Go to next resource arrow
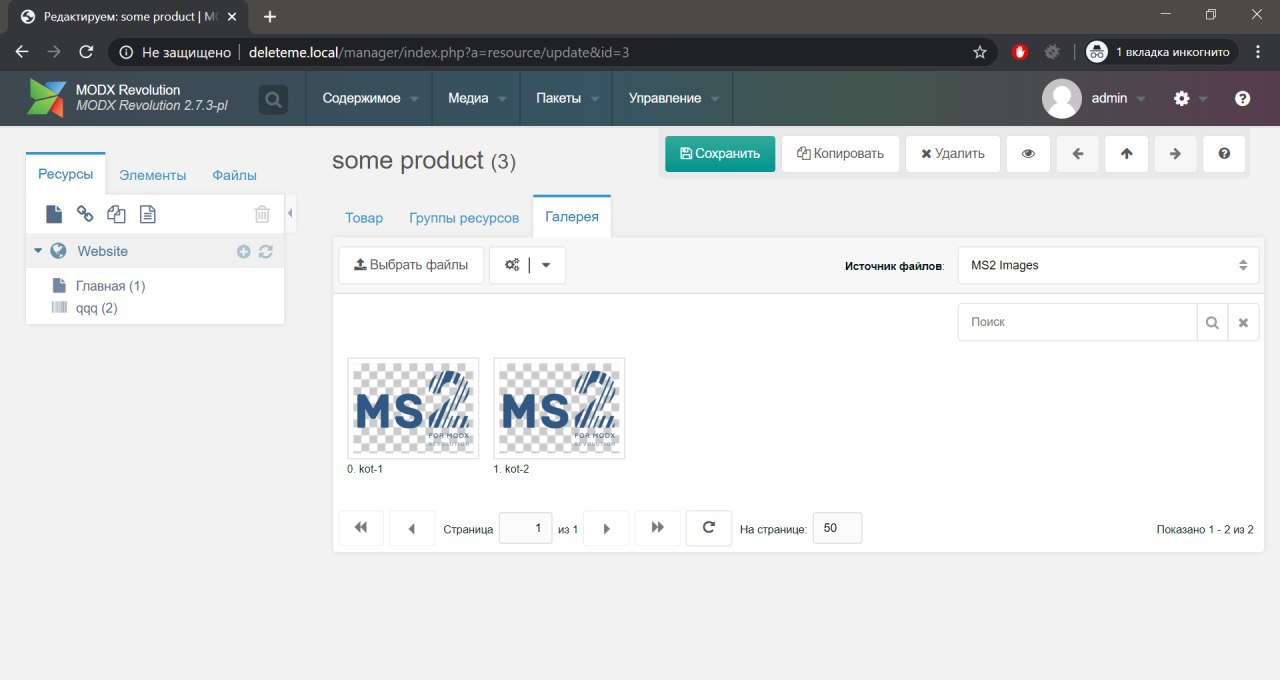1280x680 pixels. (1176, 154)
